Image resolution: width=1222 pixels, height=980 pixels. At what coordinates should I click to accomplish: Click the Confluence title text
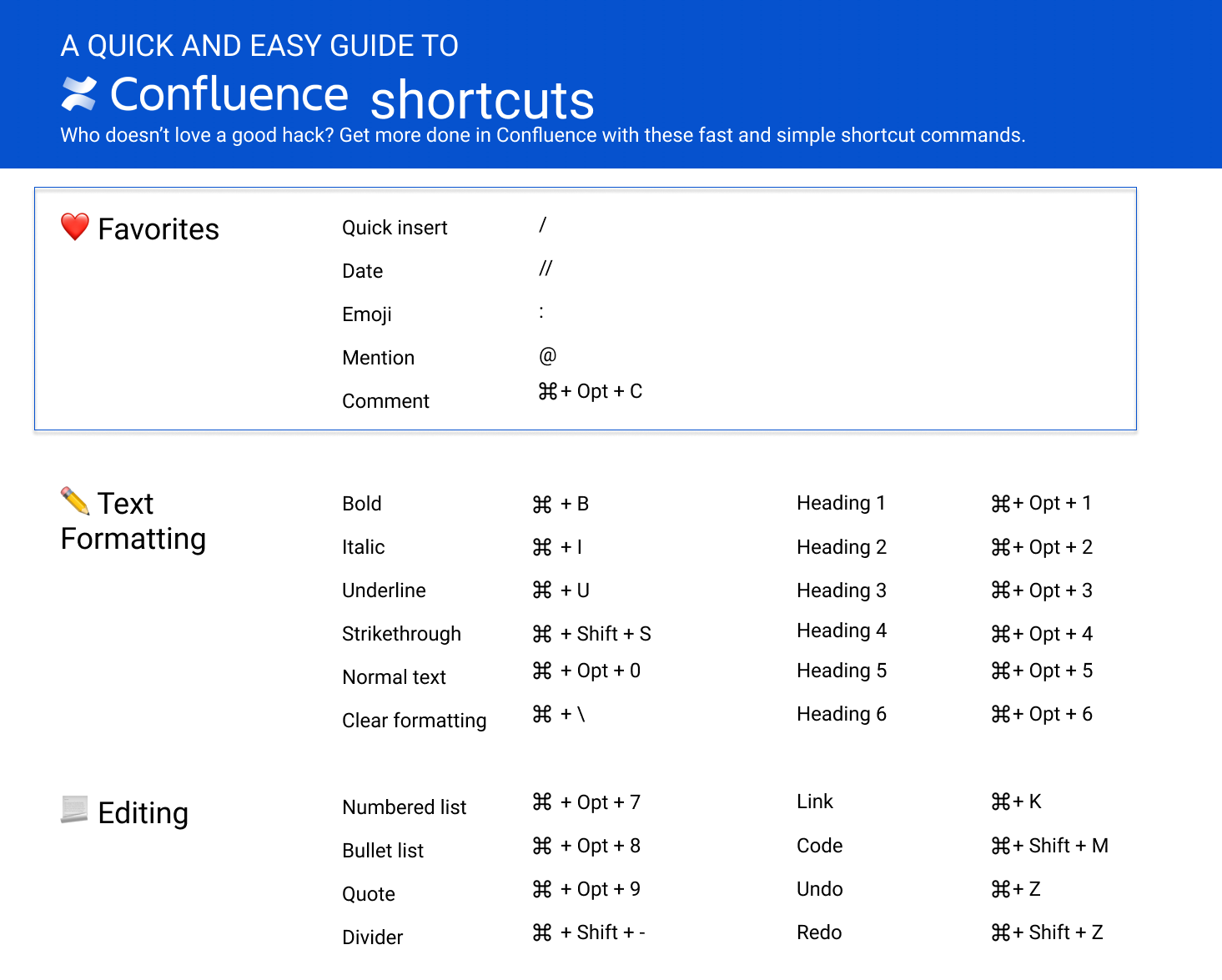point(229,94)
